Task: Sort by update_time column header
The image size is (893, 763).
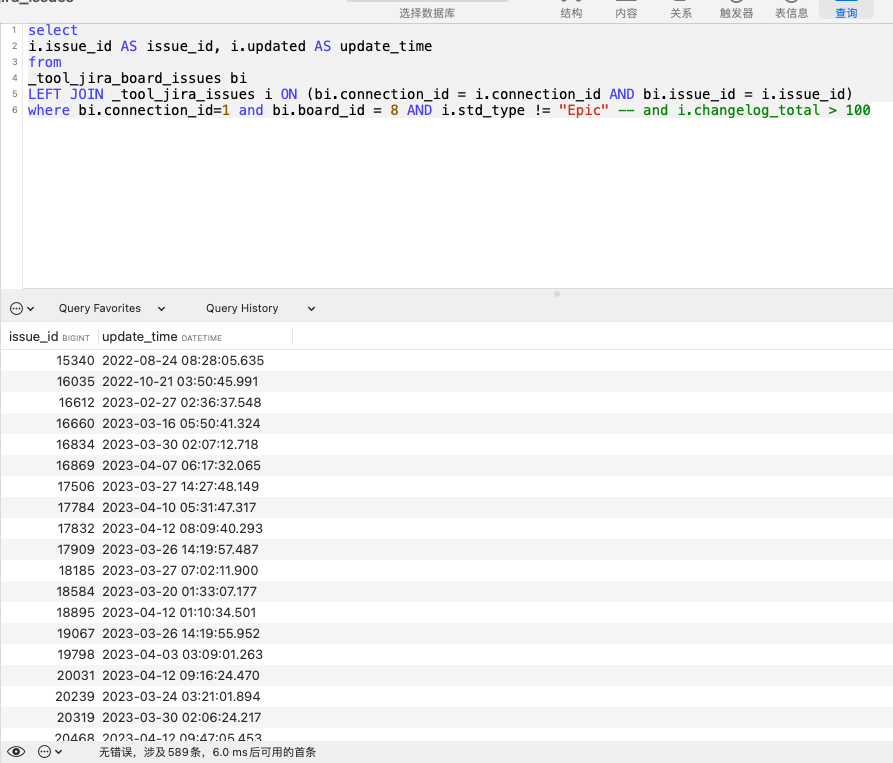Action: (x=195, y=337)
